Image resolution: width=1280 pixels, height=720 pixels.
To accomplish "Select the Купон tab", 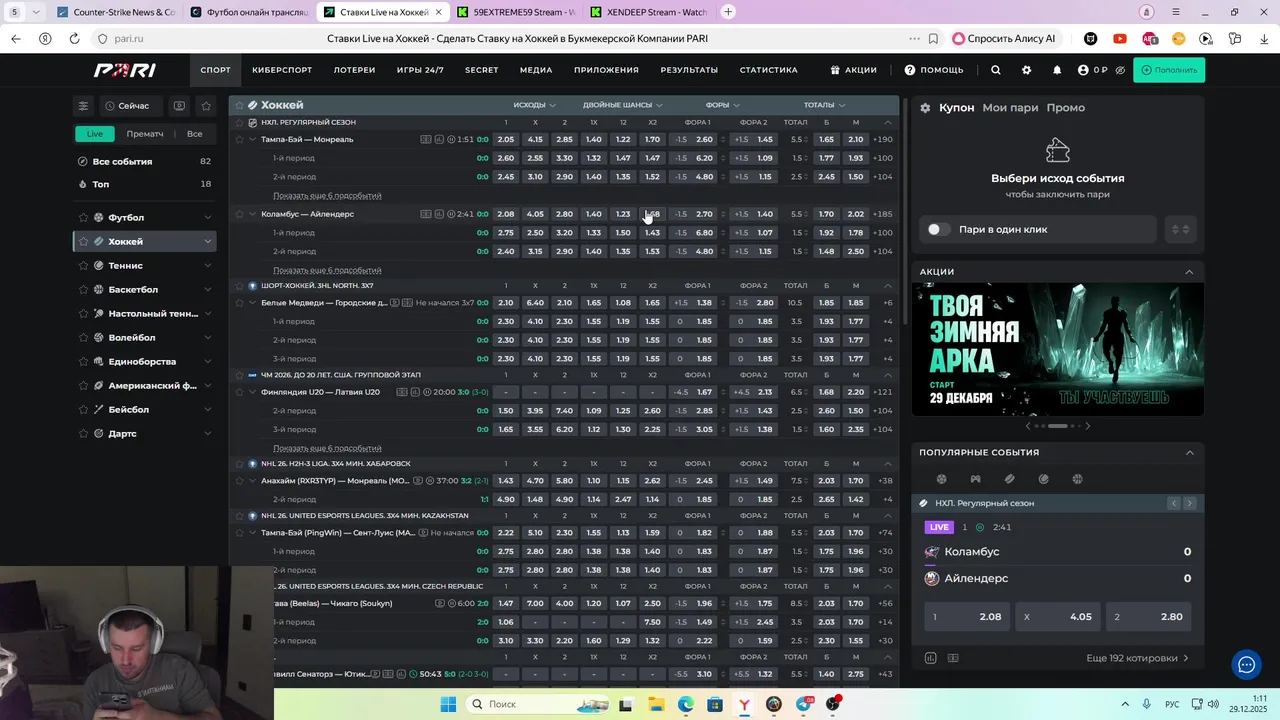I will (956, 108).
